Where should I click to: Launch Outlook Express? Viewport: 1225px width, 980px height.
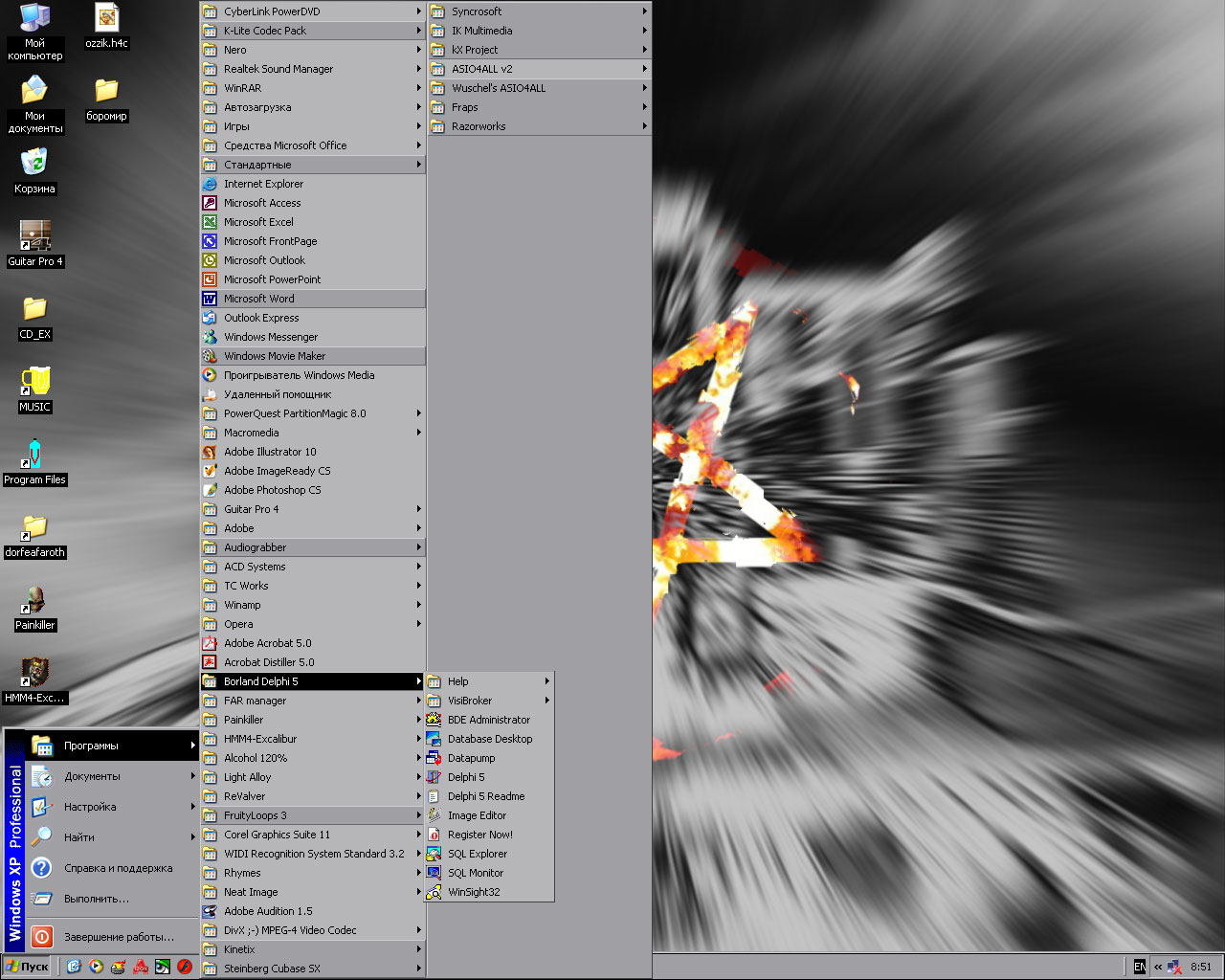[313, 318]
